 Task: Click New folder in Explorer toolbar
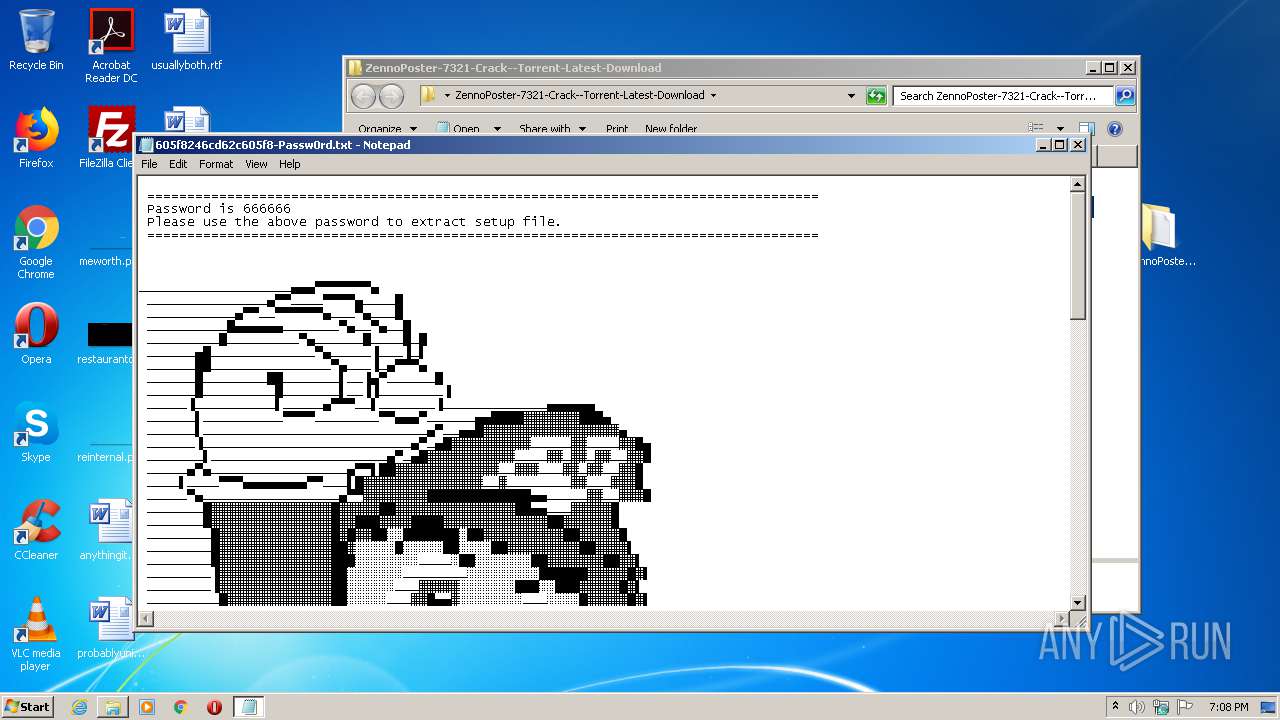[x=671, y=129]
